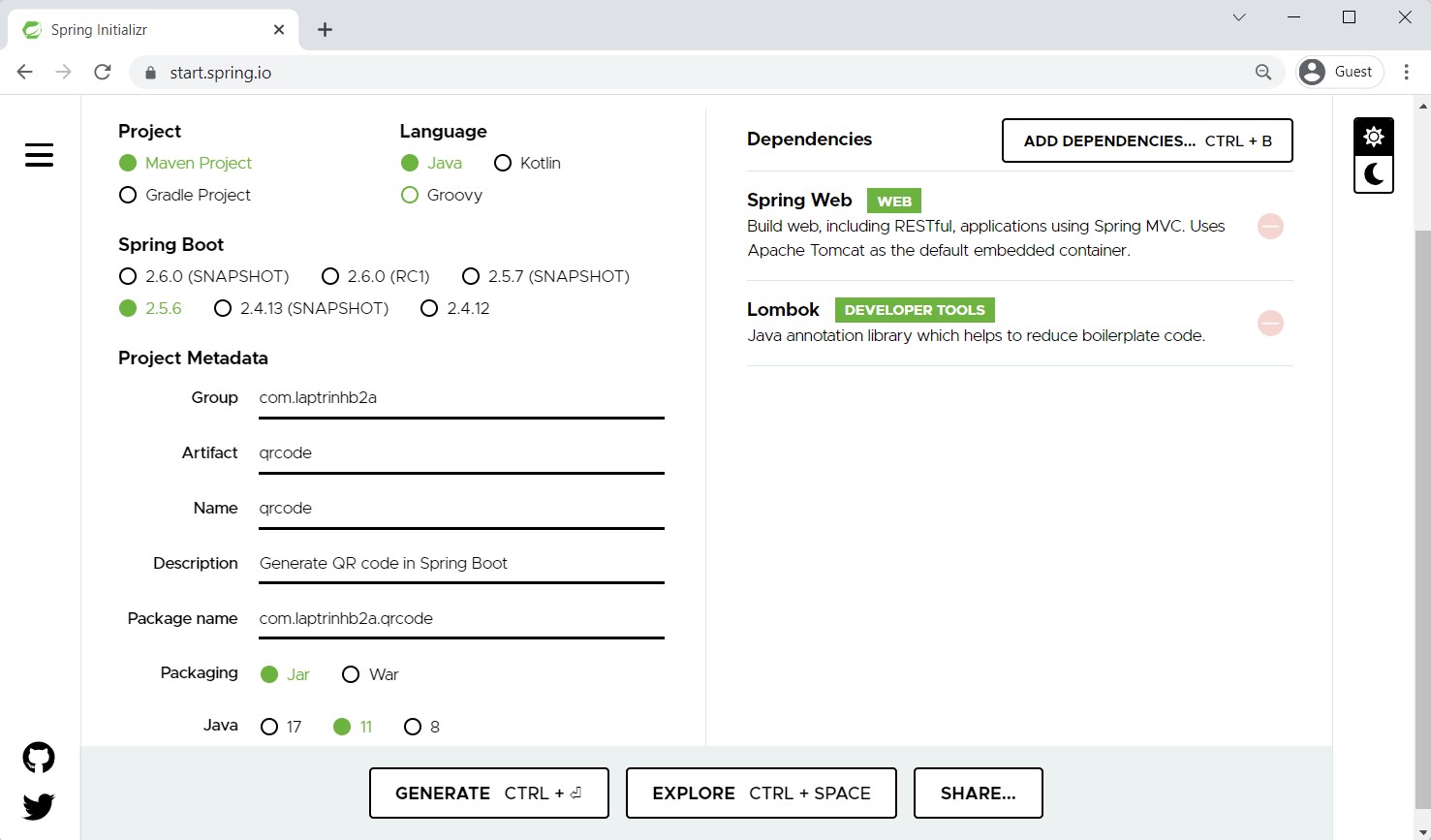Select Spring Boot 2.6.0 (RC1)
The height and width of the screenshot is (840, 1431).
pos(375,276)
